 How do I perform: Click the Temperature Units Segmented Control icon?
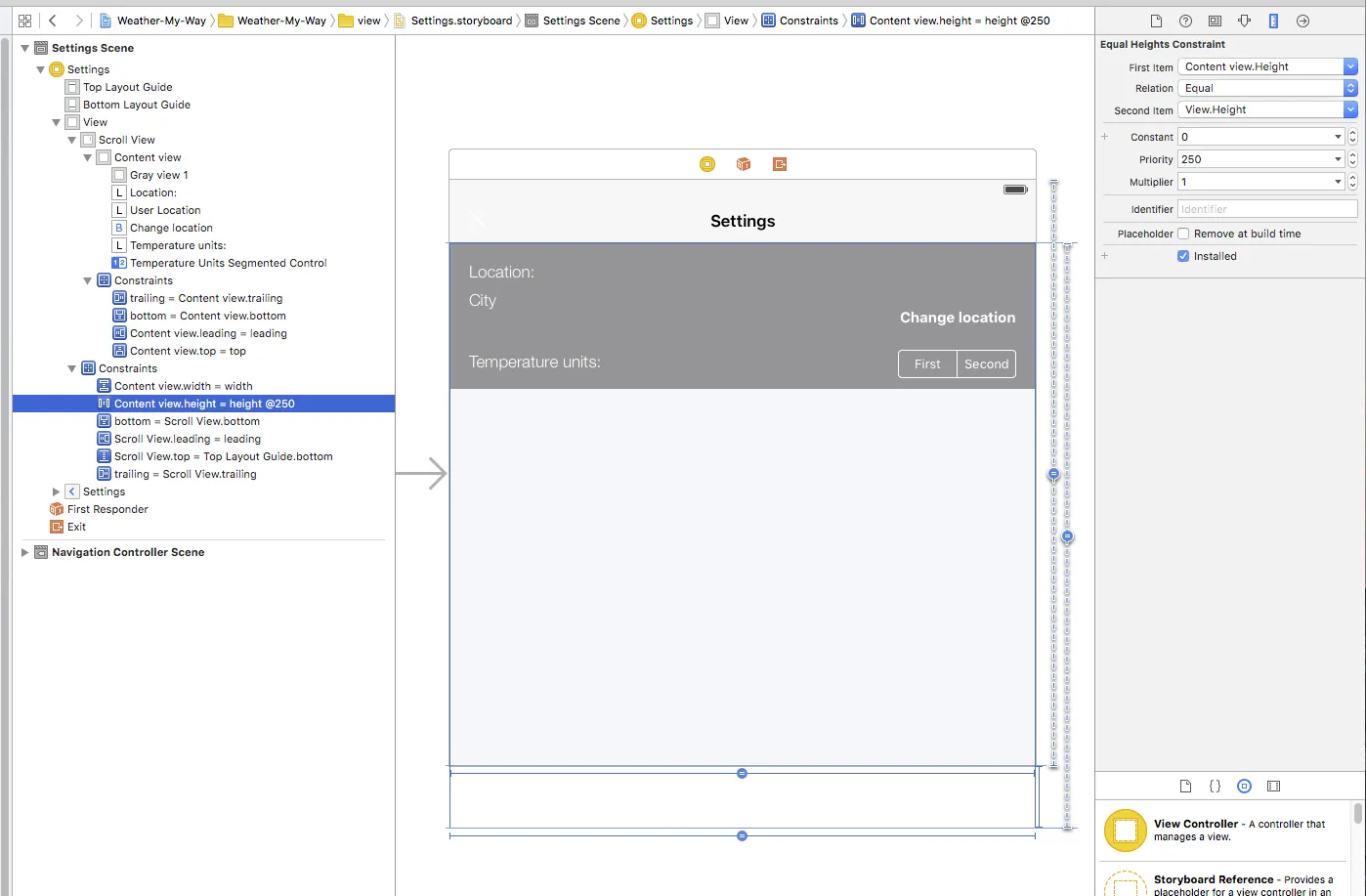[x=119, y=263]
